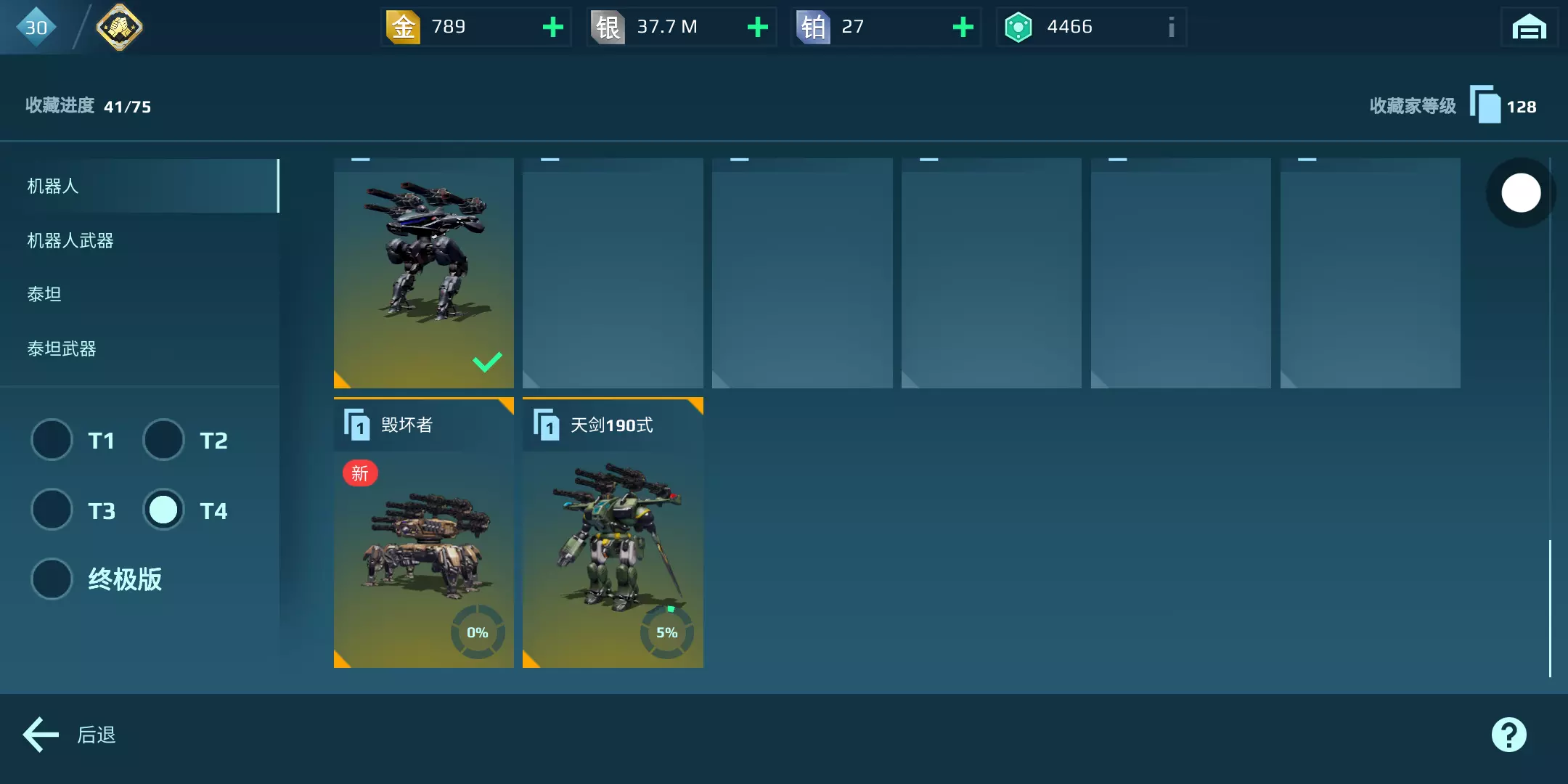Screen dimensions: 1568x784
Task: Go back with 后退 button
Action: [x=70, y=735]
